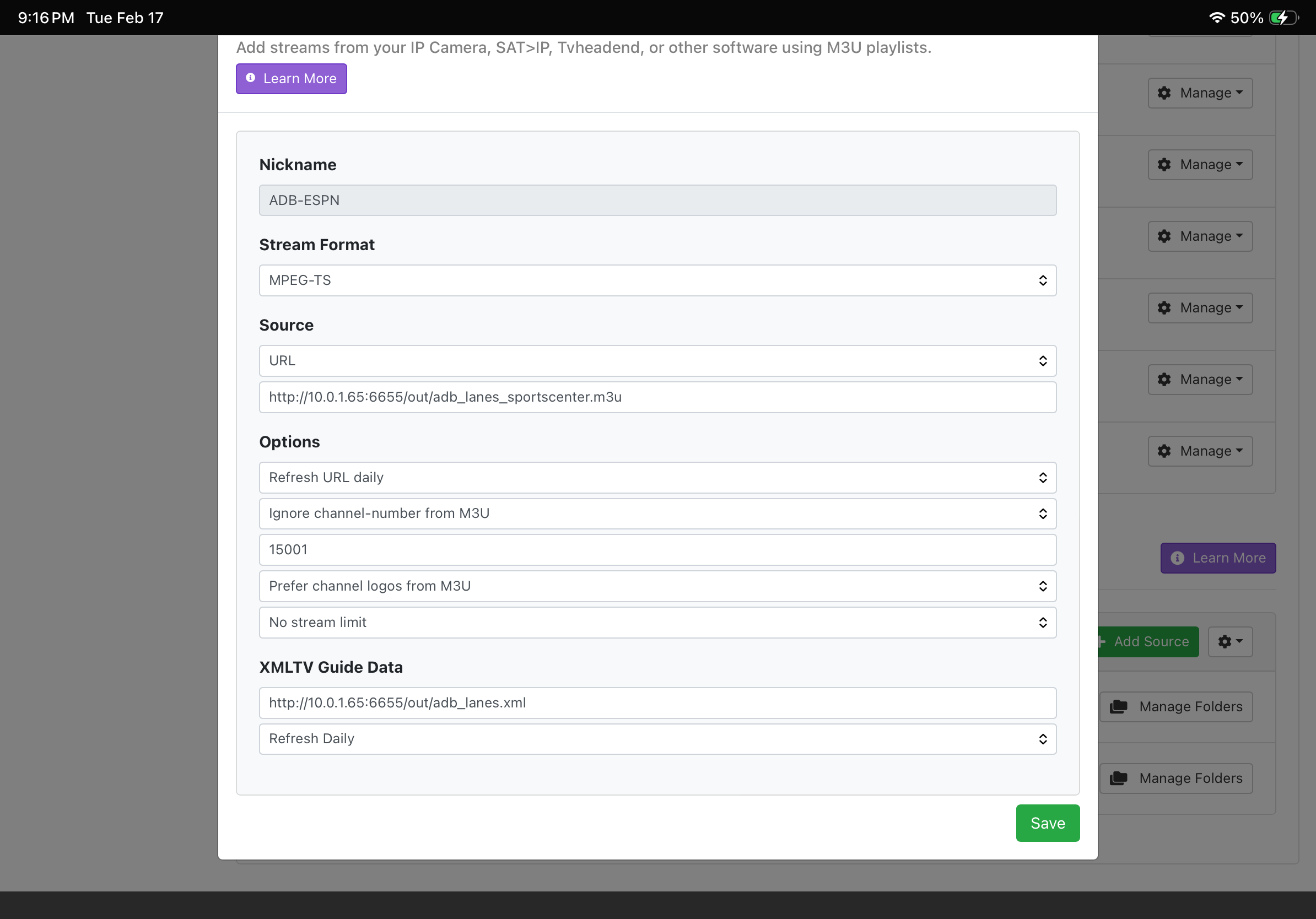Tap the Wi-Fi icon in status bar
Screen dimensions: 1316x919
pos(1216,18)
